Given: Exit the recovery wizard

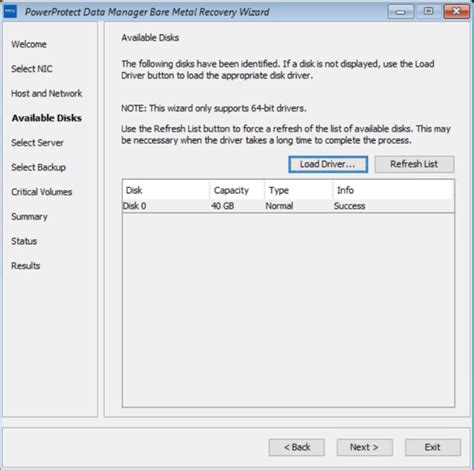Looking at the screenshot, I should click(433, 447).
